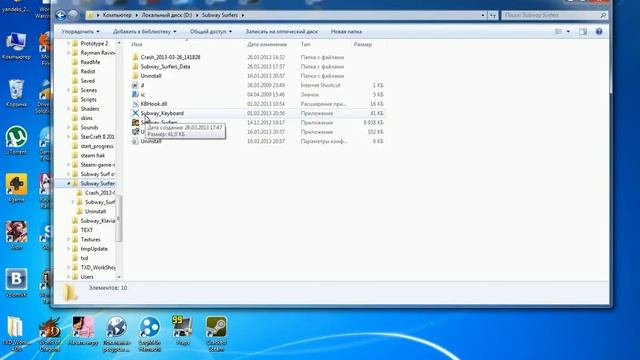Select the 'd' Internet Shortcut file

pyautogui.click(x=142, y=85)
